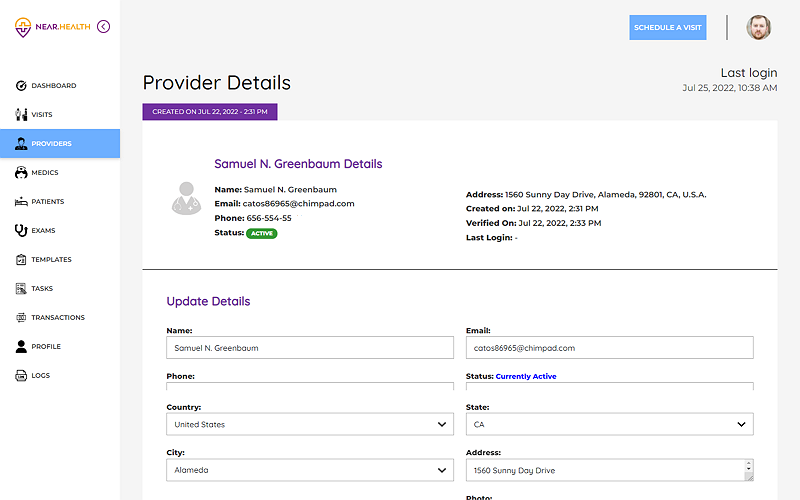800x500 pixels.
Task: Click the Templates clipboard icon
Action: pos(21,260)
